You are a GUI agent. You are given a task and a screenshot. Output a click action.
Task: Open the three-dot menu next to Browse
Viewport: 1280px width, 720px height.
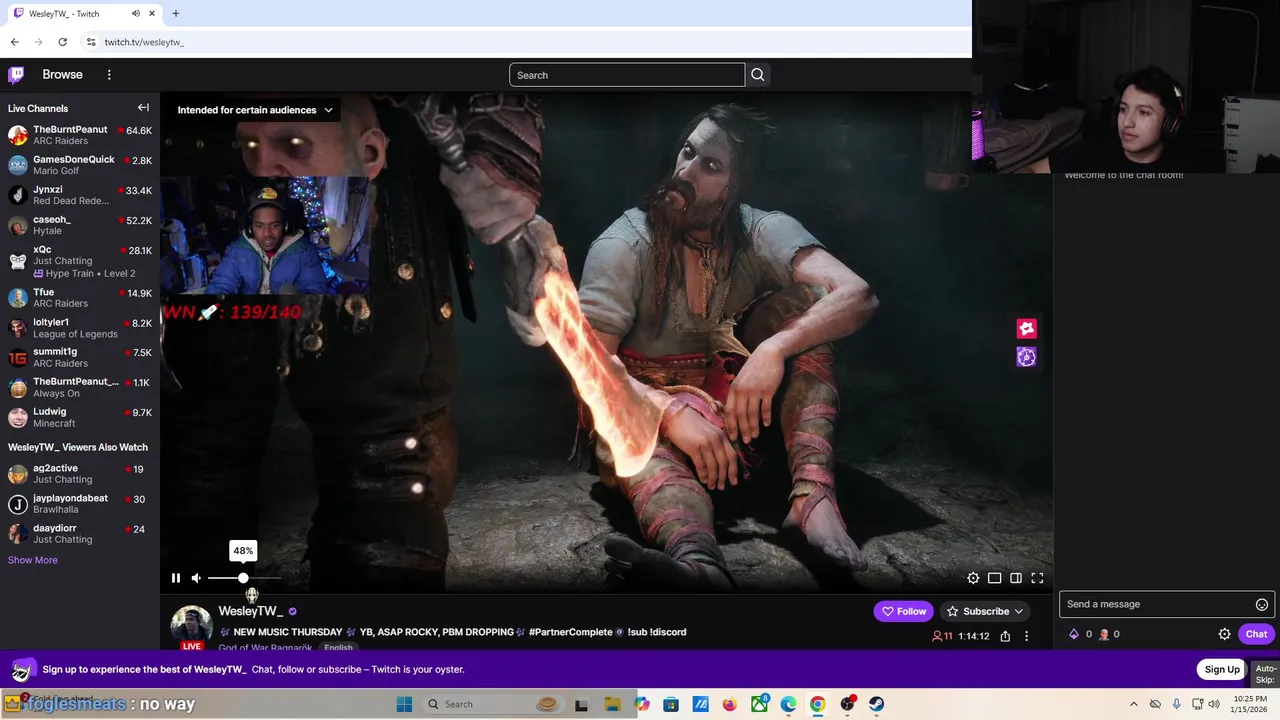pyautogui.click(x=109, y=75)
